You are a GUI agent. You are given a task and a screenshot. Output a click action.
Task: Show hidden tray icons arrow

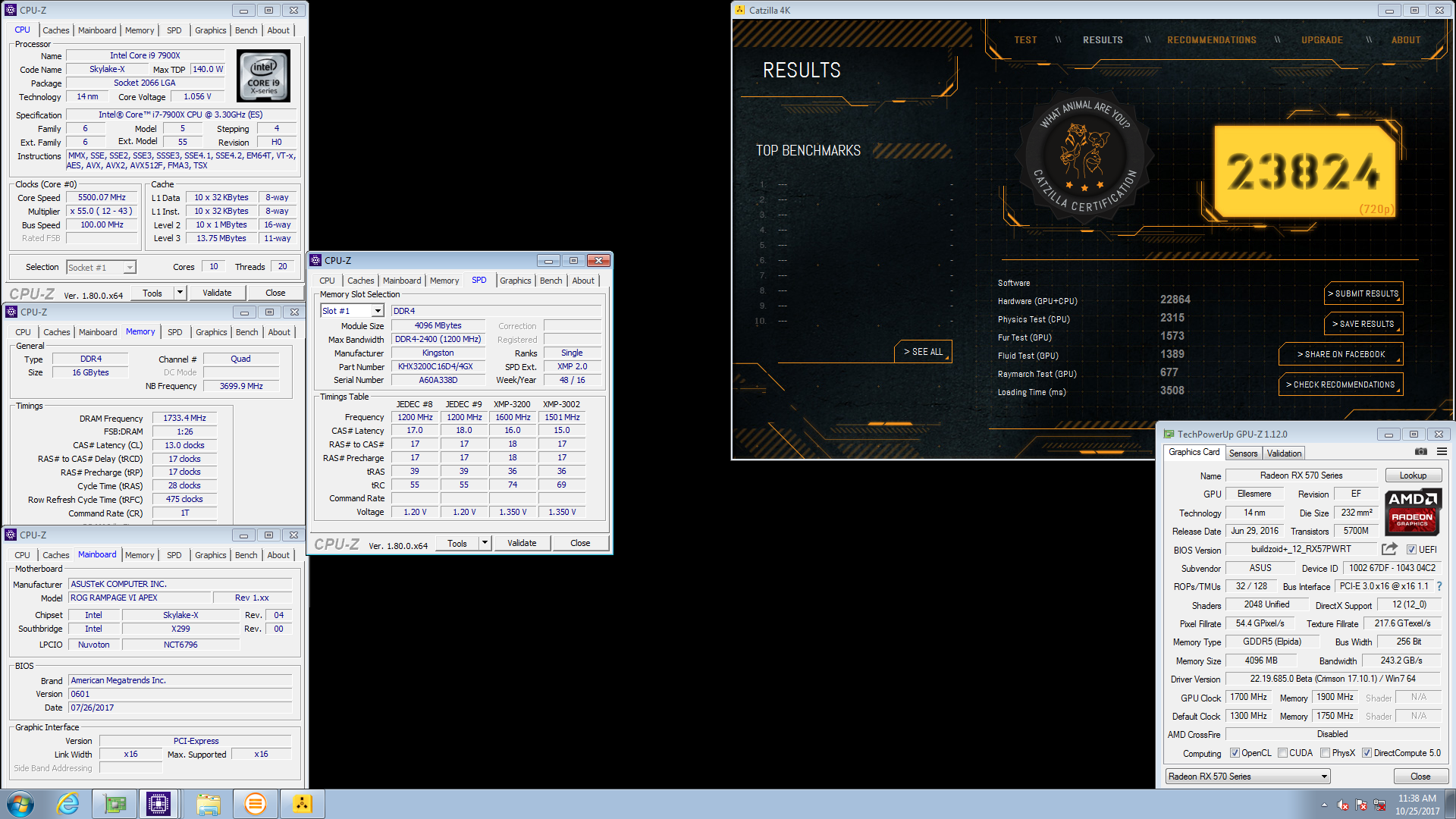pyautogui.click(x=1324, y=805)
